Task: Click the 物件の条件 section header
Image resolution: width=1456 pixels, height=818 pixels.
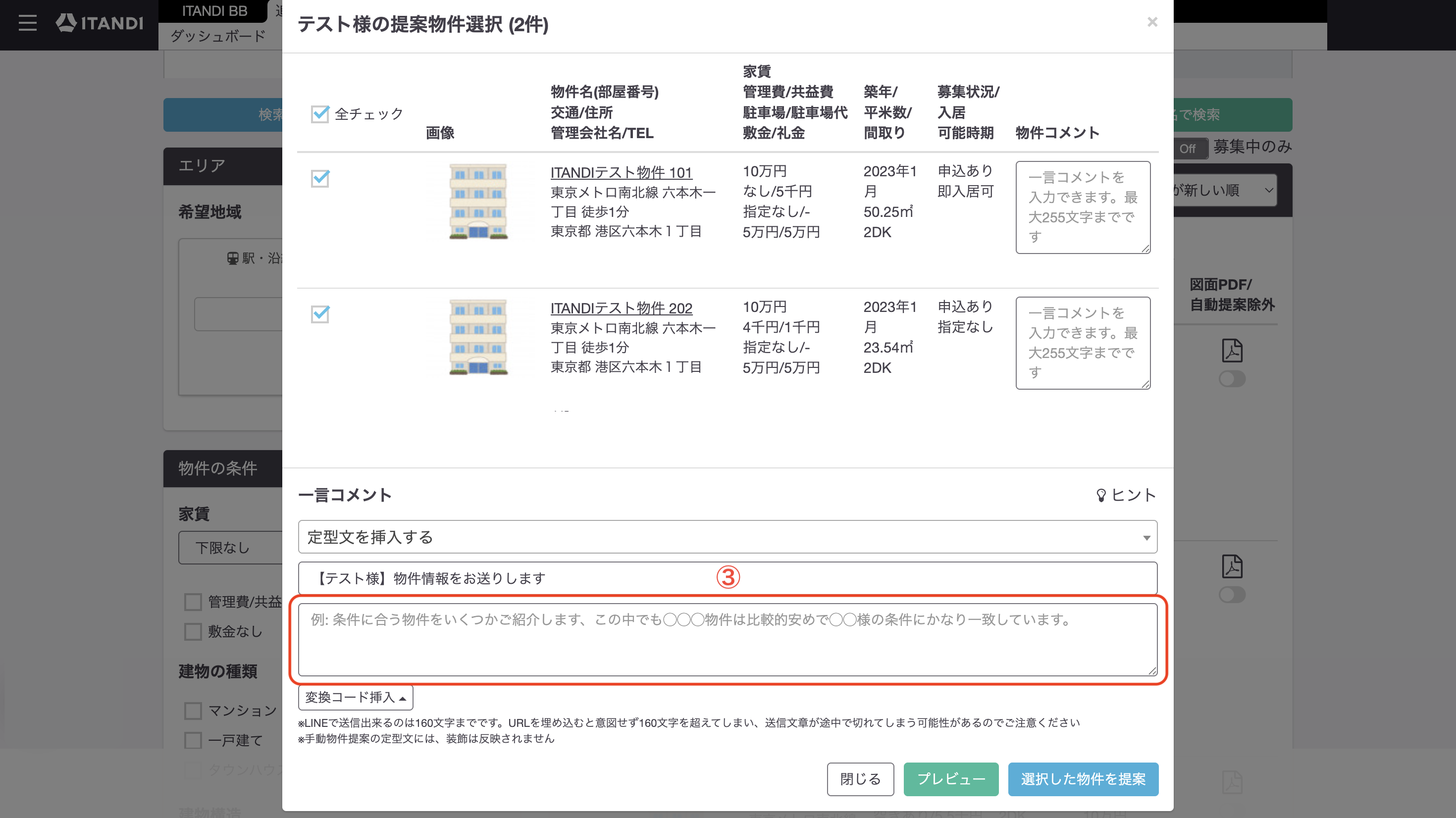Action: [223, 468]
